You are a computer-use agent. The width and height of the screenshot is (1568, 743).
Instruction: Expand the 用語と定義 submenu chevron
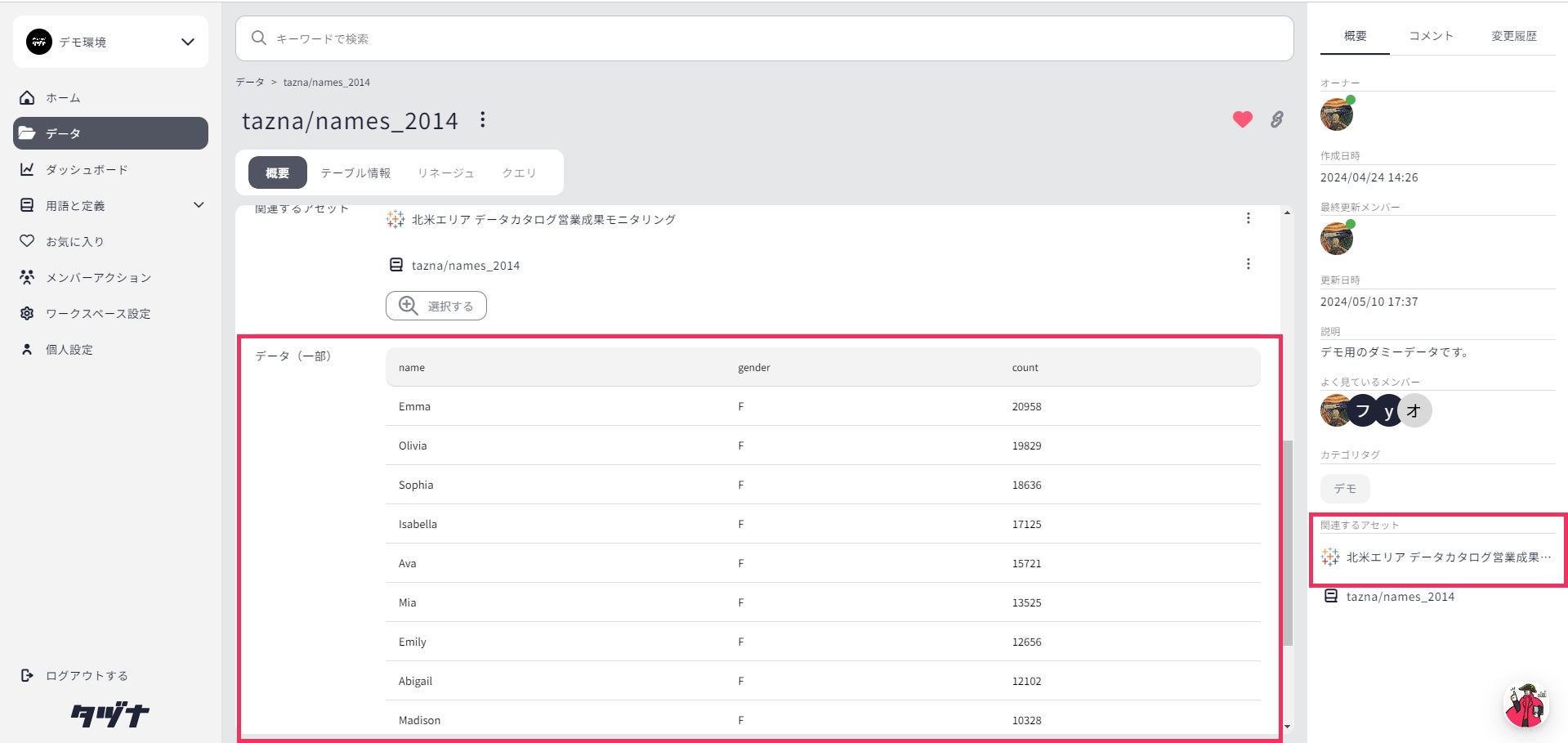click(x=199, y=205)
